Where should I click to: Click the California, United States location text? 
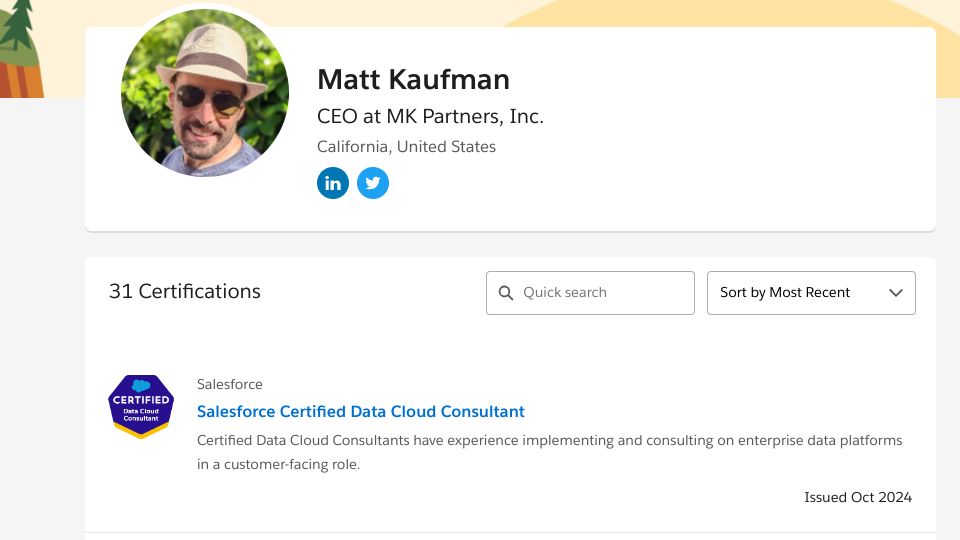406,147
